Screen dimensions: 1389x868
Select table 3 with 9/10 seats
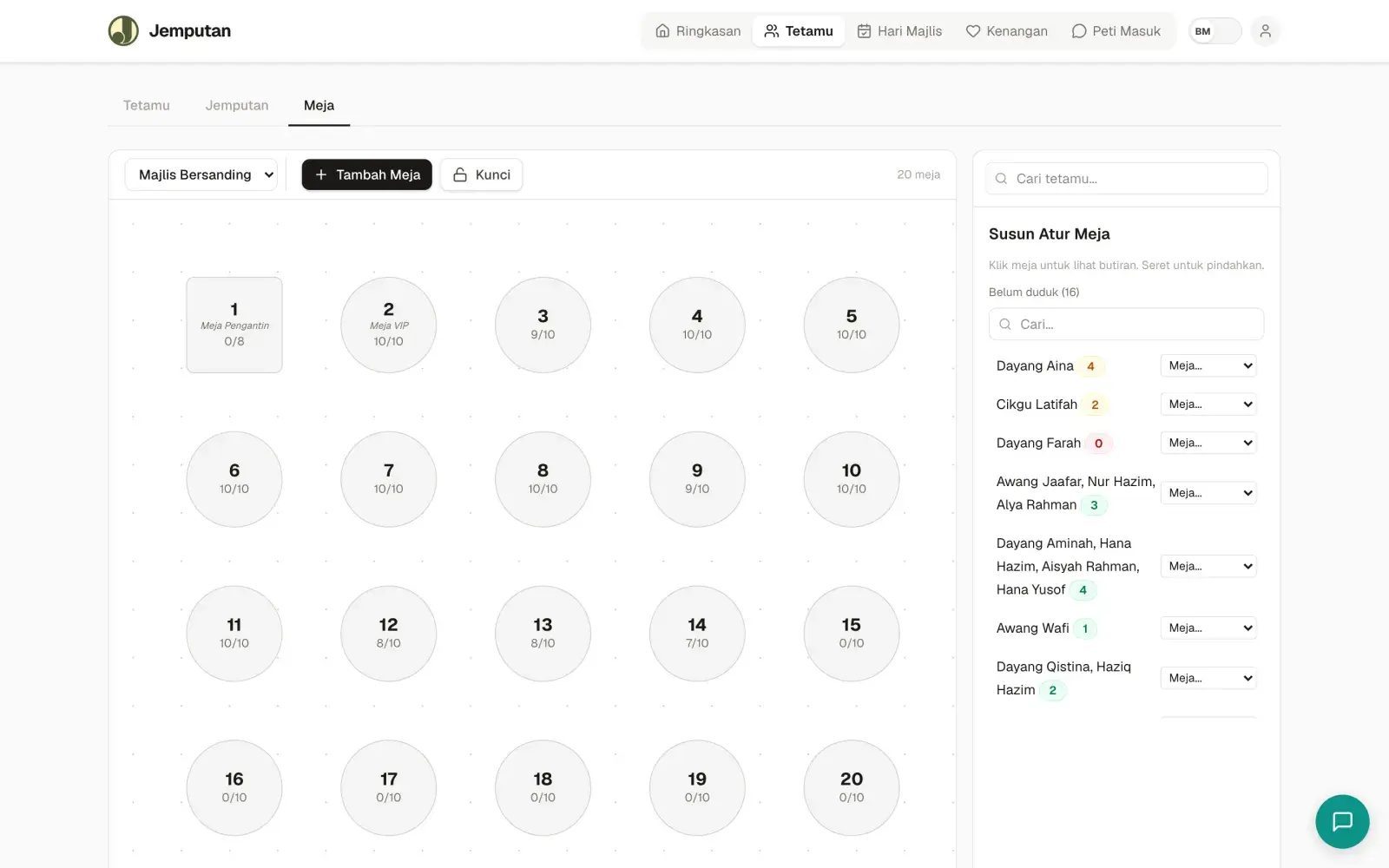coord(543,325)
